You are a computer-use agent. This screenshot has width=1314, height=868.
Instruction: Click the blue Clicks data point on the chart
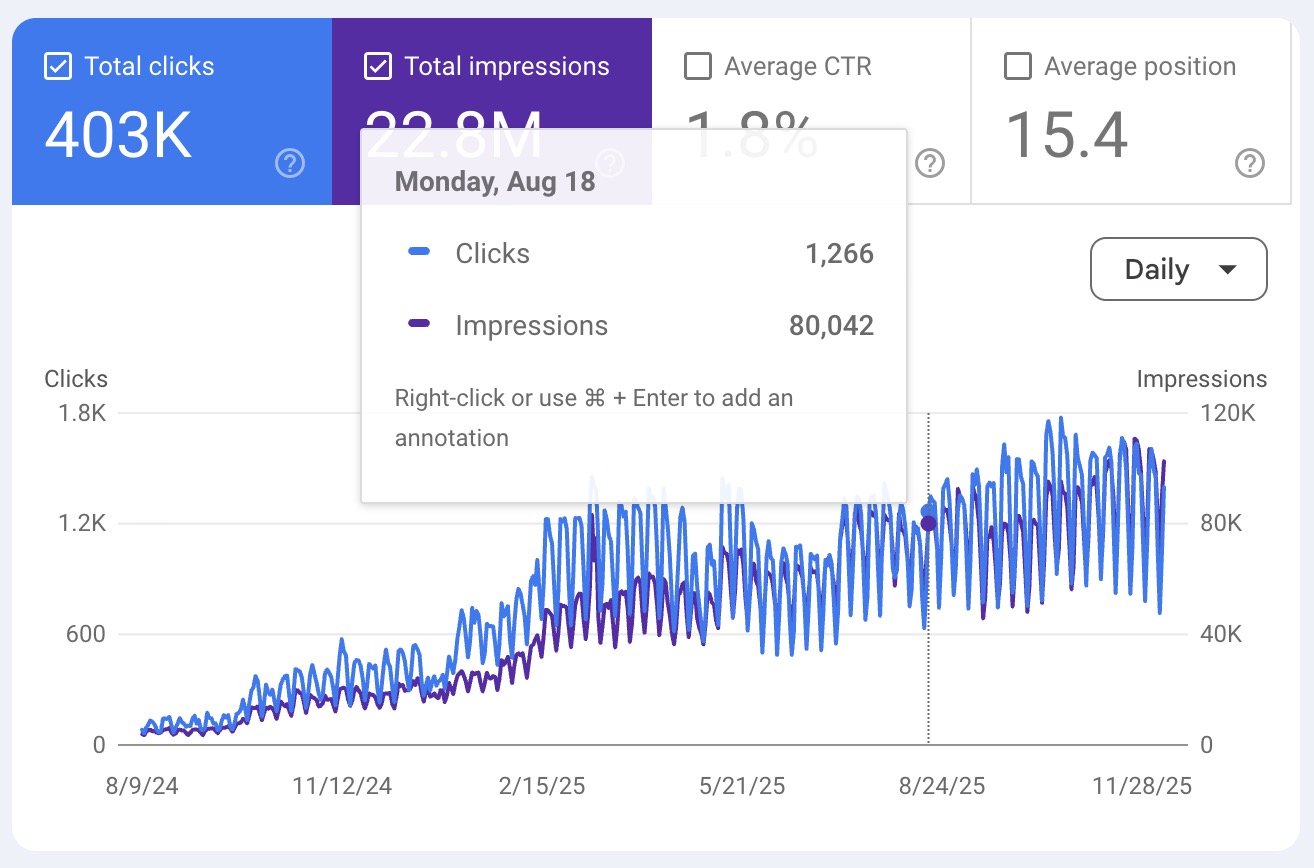[927, 511]
